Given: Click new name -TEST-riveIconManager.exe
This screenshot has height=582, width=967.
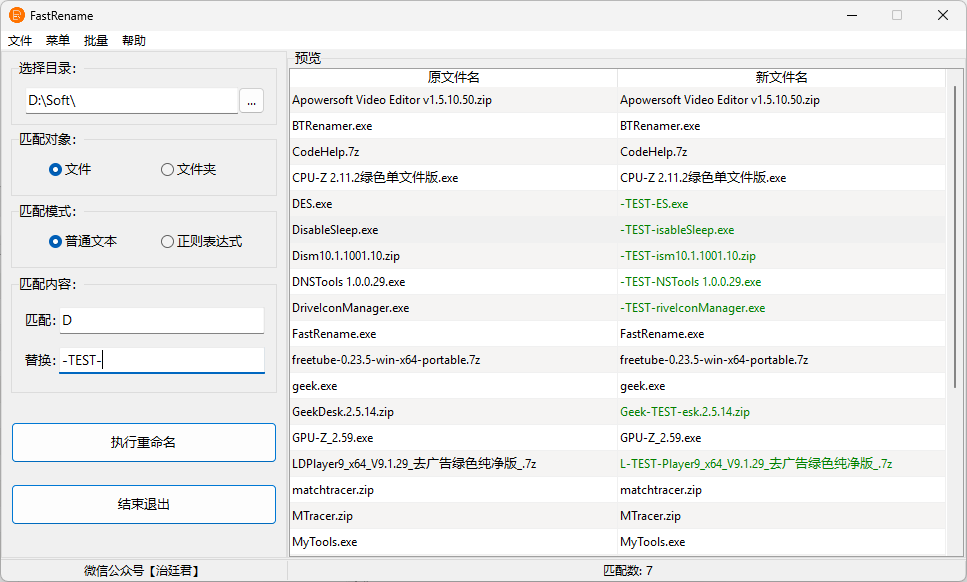Looking at the screenshot, I should pos(693,308).
